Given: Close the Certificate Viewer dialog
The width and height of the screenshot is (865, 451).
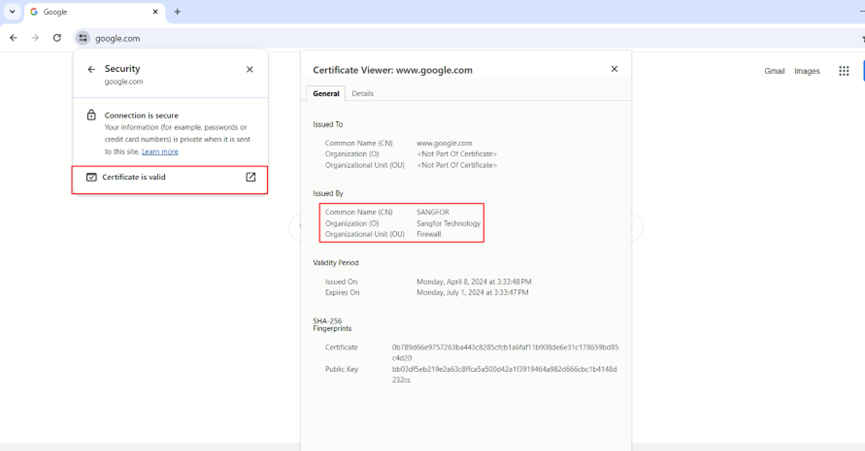Looking at the screenshot, I should click(x=614, y=69).
